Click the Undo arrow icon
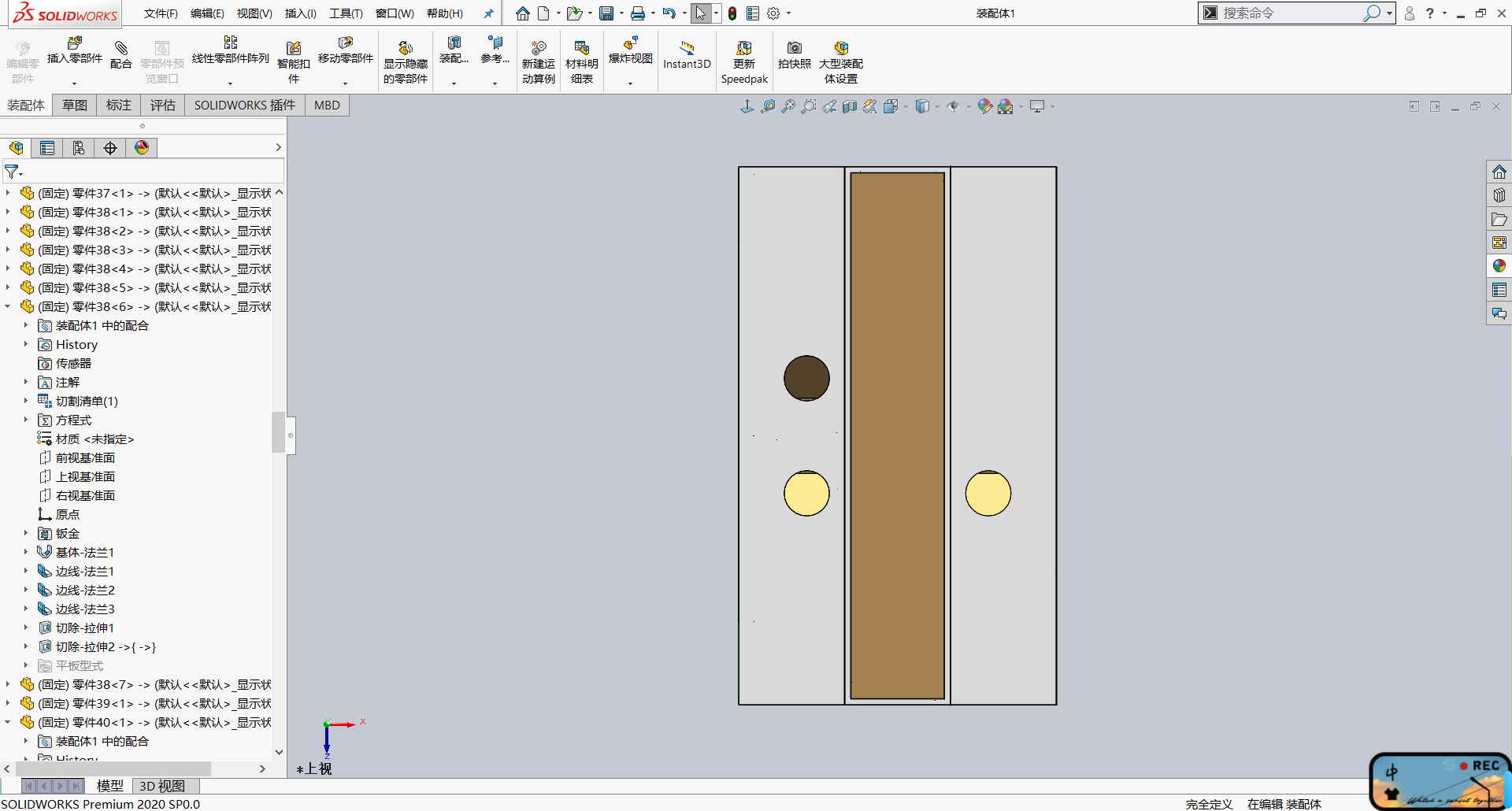Screen dimensions: 1512x811 pyautogui.click(x=669, y=13)
